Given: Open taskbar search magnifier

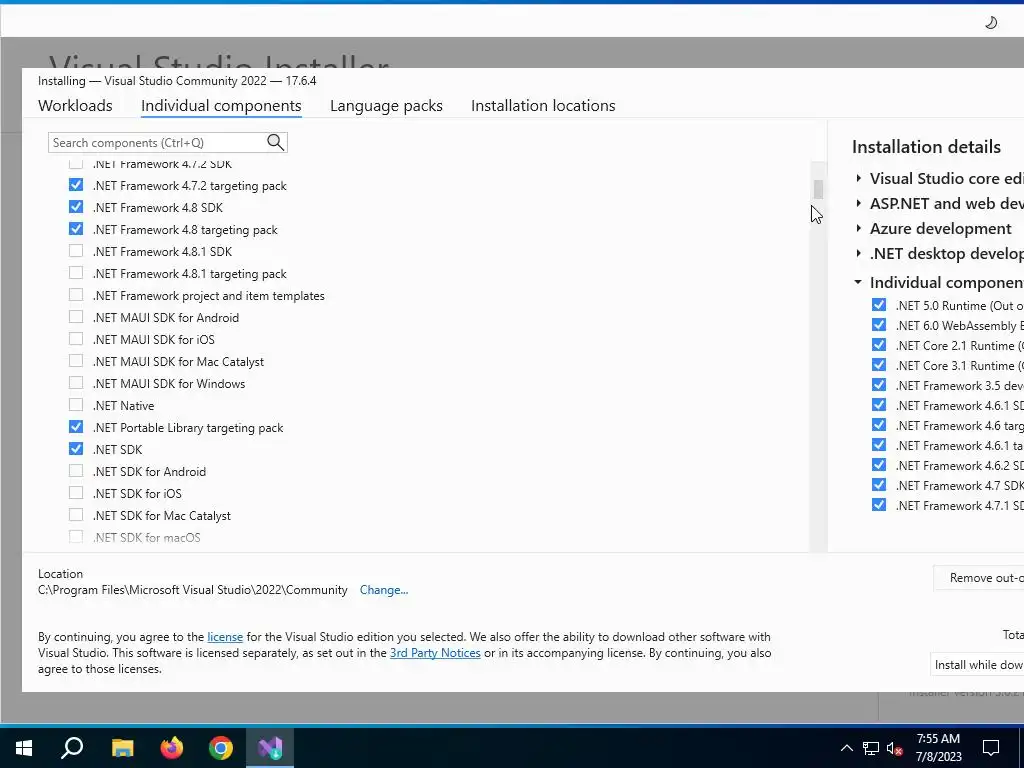Looking at the screenshot, I should tap(72, 747).
